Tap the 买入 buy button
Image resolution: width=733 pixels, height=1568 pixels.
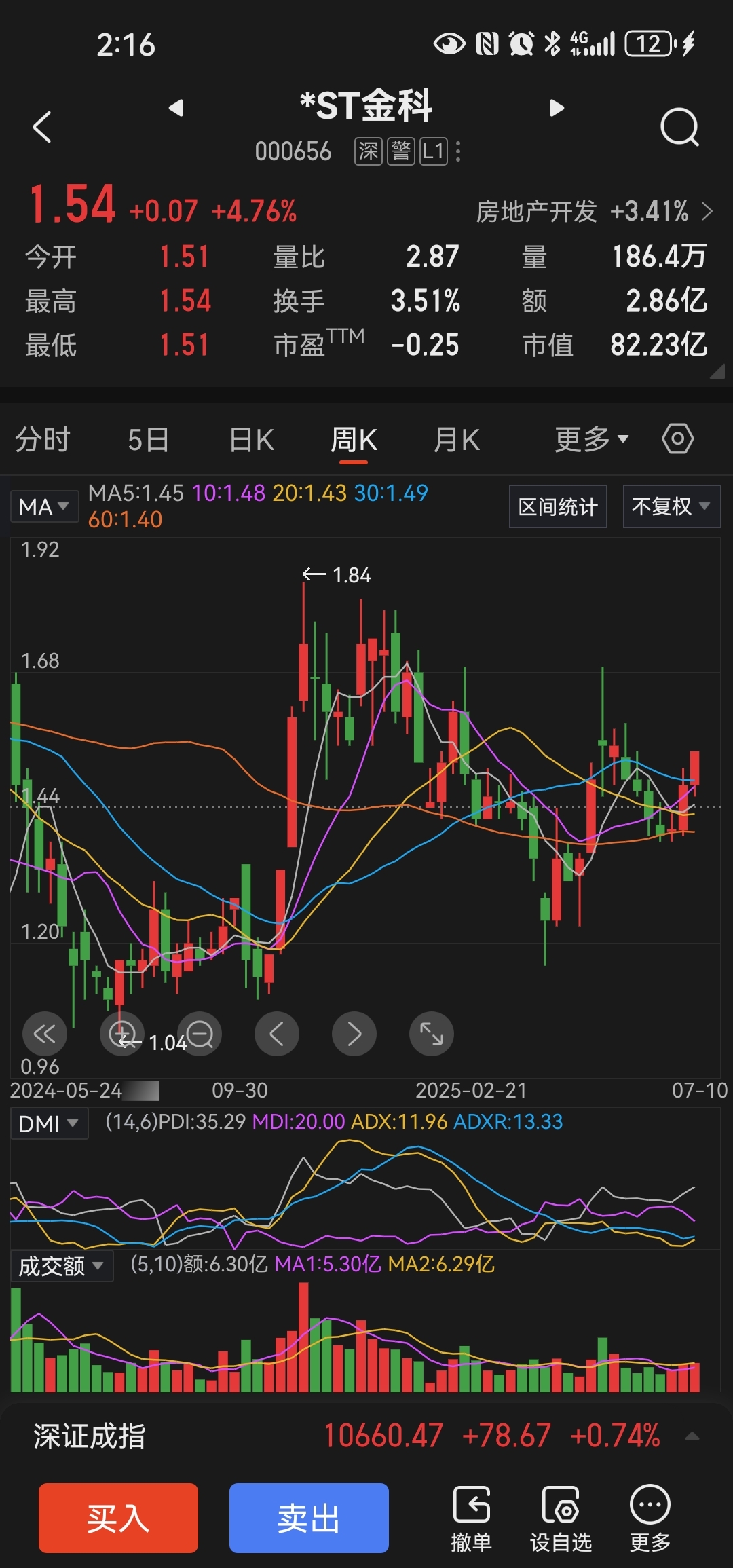pyautogui.click(x=118, y=1518)
